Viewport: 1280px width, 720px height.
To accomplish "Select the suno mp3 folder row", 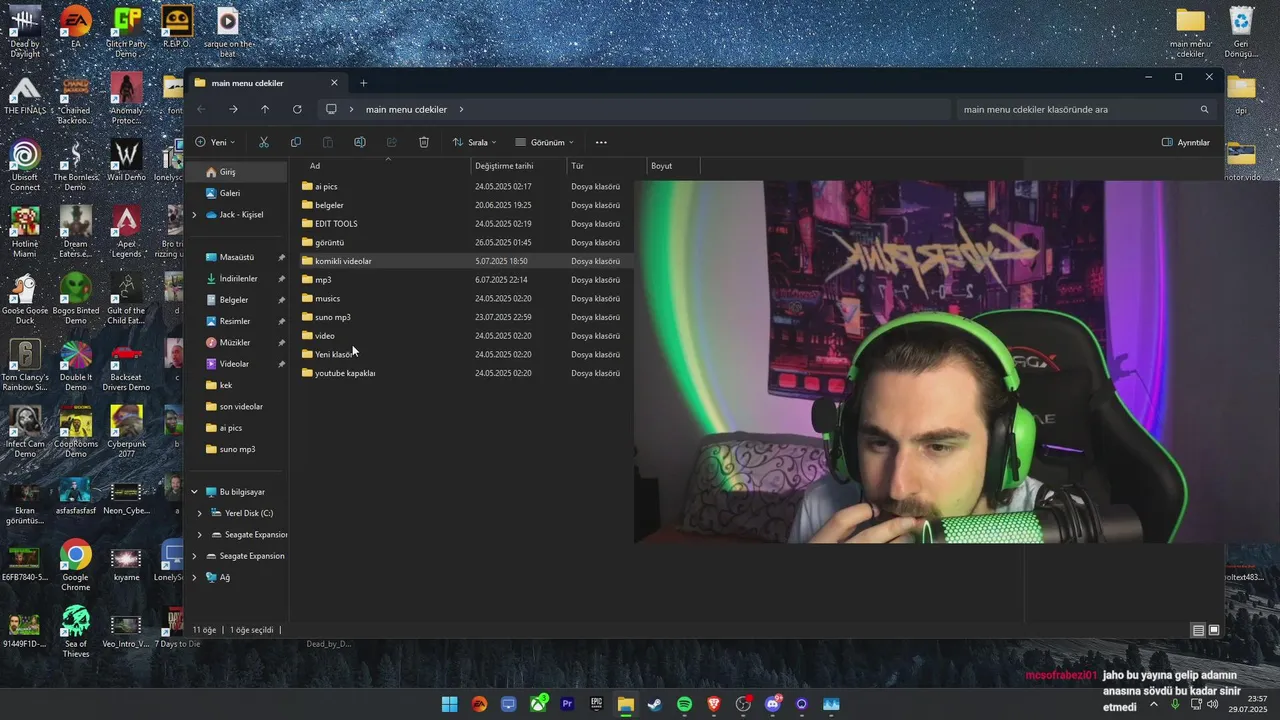I will point(465,317).
